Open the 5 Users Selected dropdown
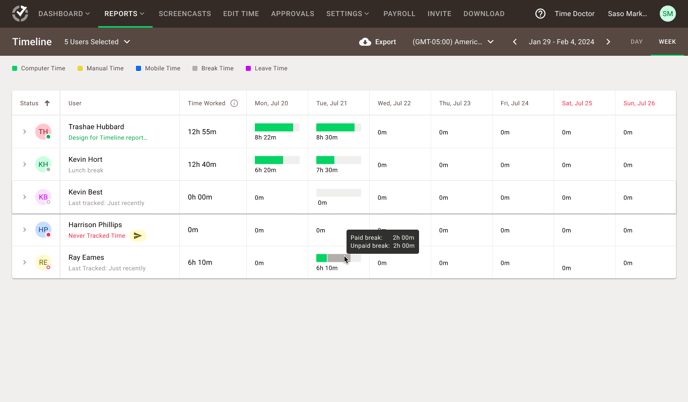The image size is (688, 402). [97, 42]
